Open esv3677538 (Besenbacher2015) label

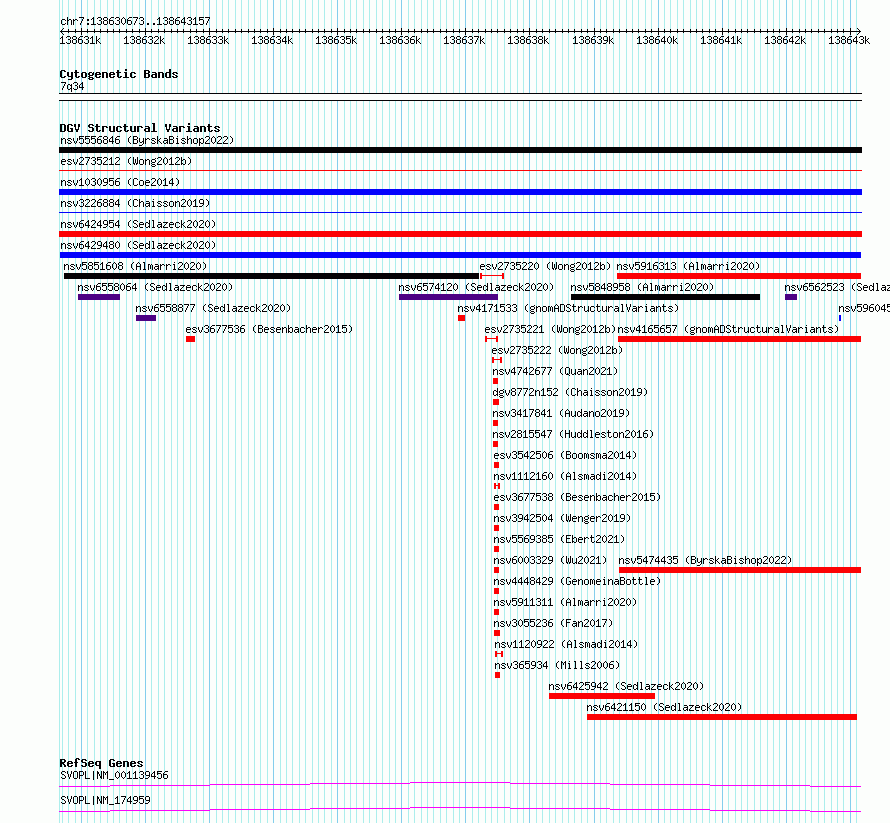[x=577, y=497]
